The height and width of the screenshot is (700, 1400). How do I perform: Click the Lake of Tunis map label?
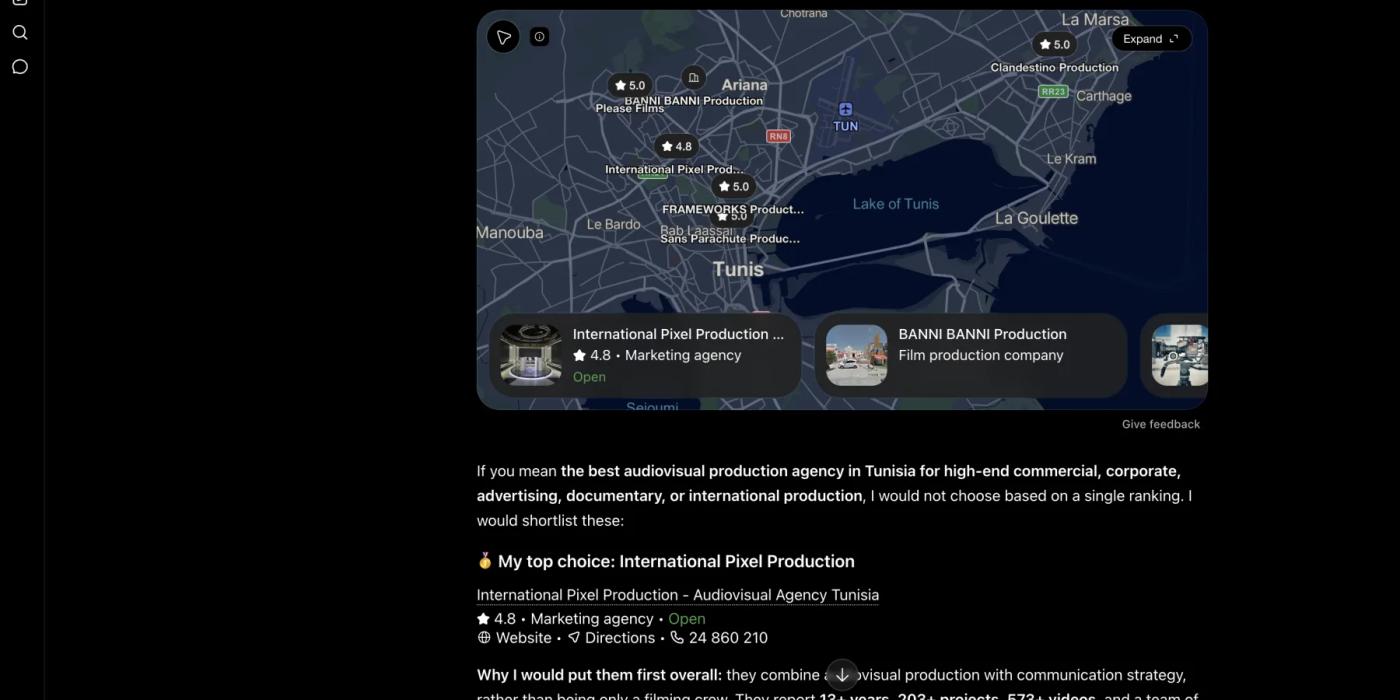coord(896,204)
